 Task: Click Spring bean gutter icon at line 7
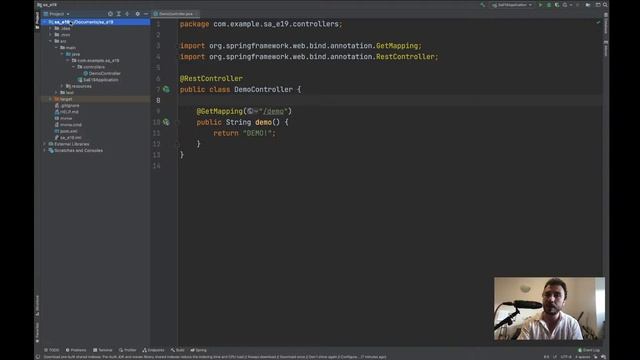166,89
